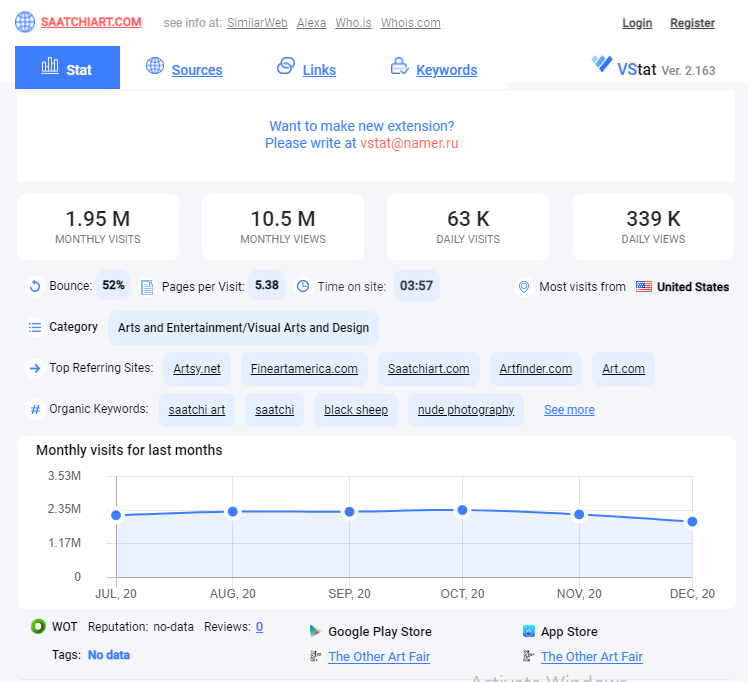Click the Login link
This screenshot has width=748, height=682.
tap(637, 23)
